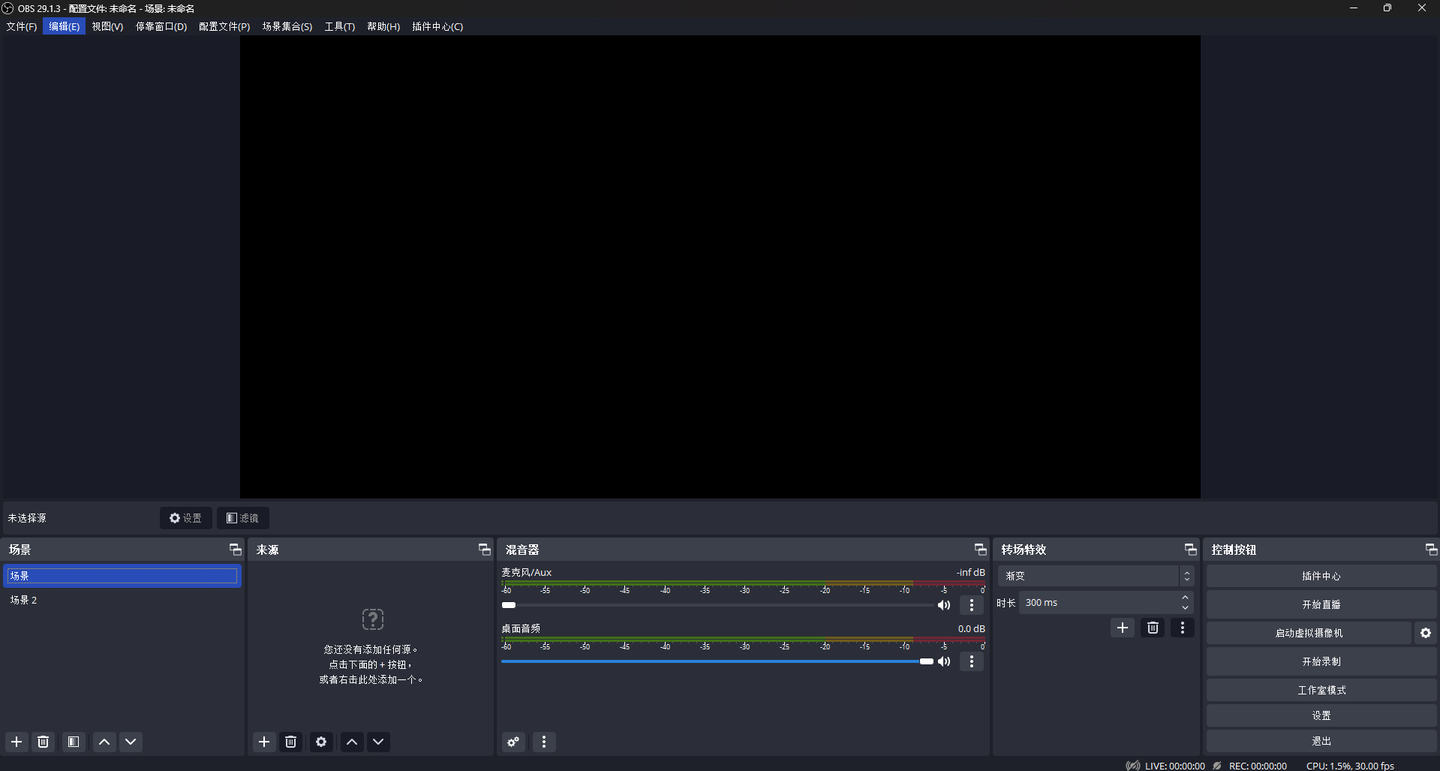Open mixer menu dots at panel bottom
The width and height of the screenshot is (1440, 771).
544,741
